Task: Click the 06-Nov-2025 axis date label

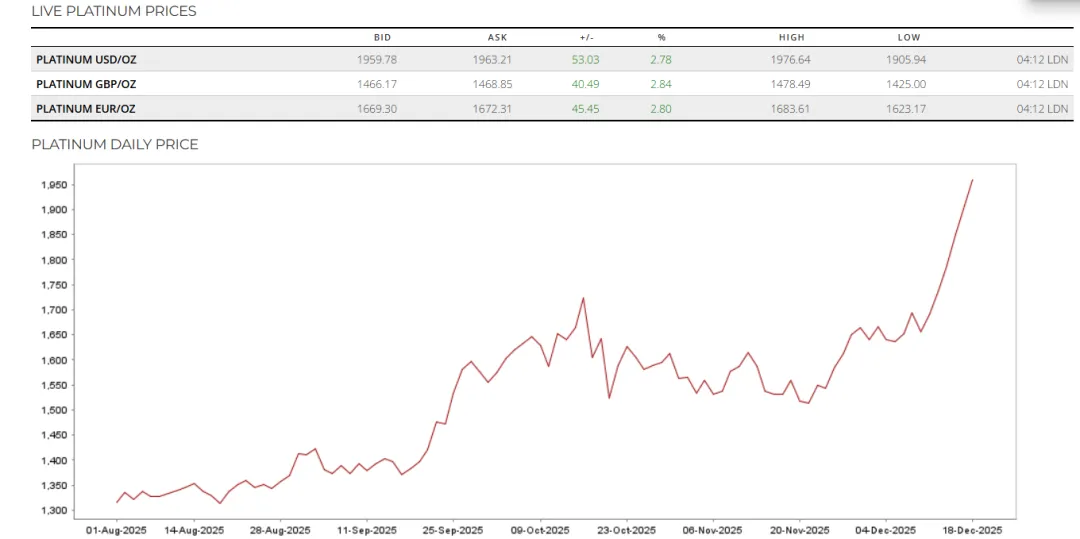Action: pos(713,531)
